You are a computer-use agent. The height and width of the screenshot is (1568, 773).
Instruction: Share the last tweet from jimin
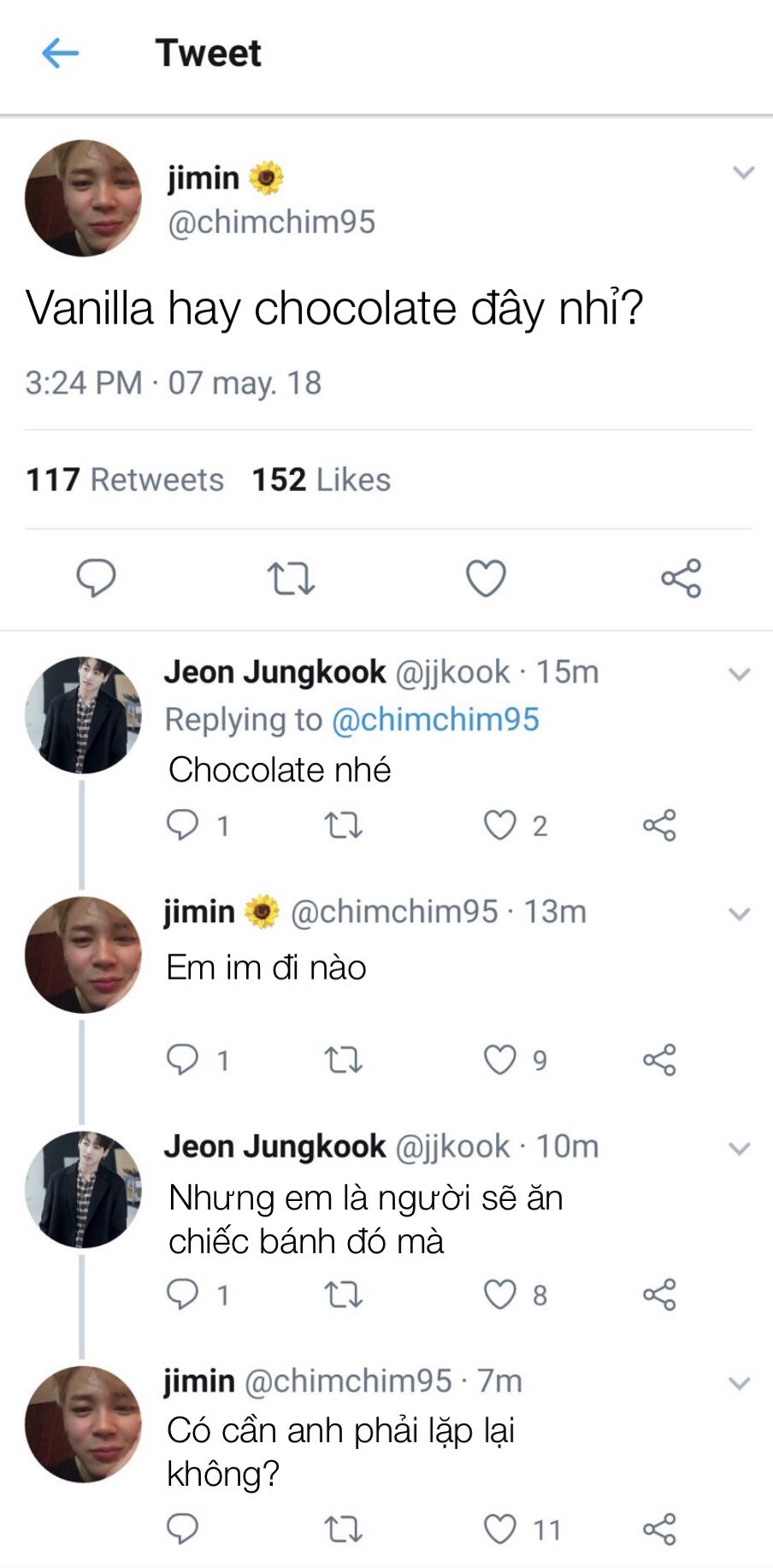click(x=659, y=1529)
